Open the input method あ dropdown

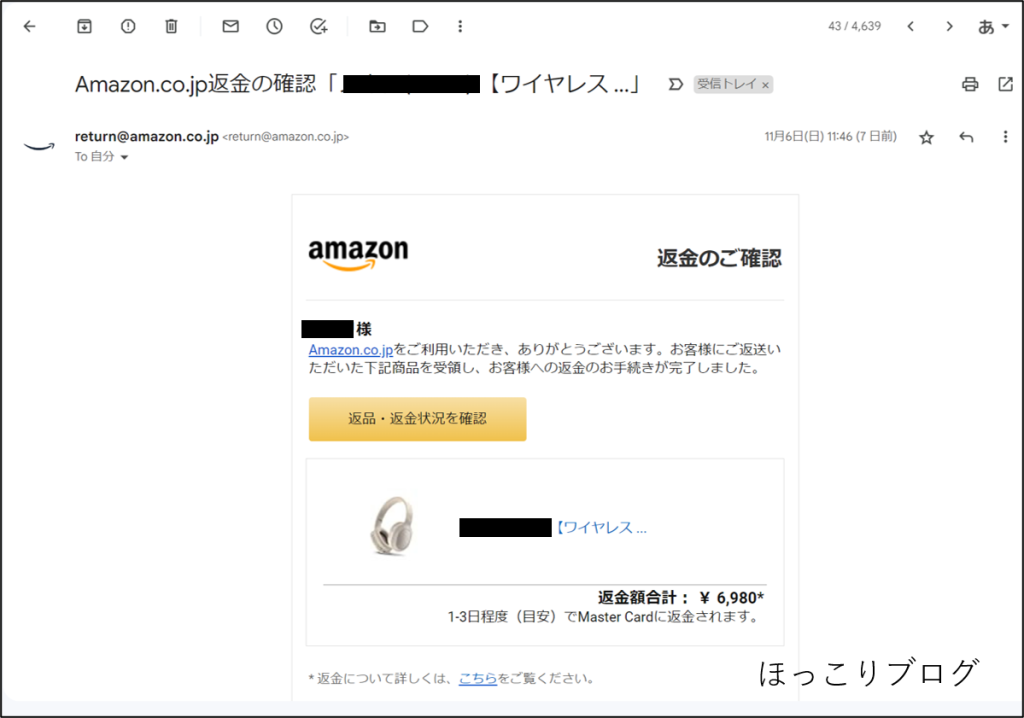(993, 26)
